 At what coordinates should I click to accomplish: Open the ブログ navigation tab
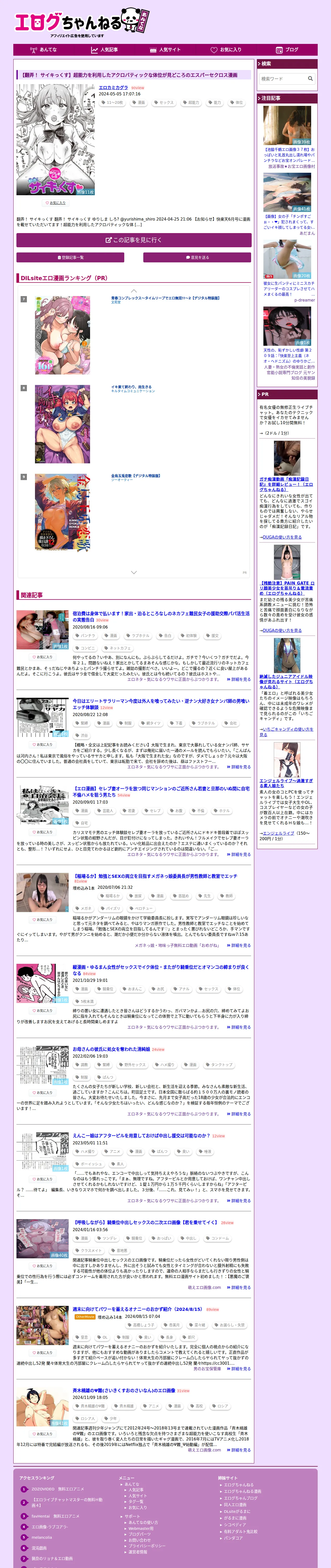click(287, 50)
